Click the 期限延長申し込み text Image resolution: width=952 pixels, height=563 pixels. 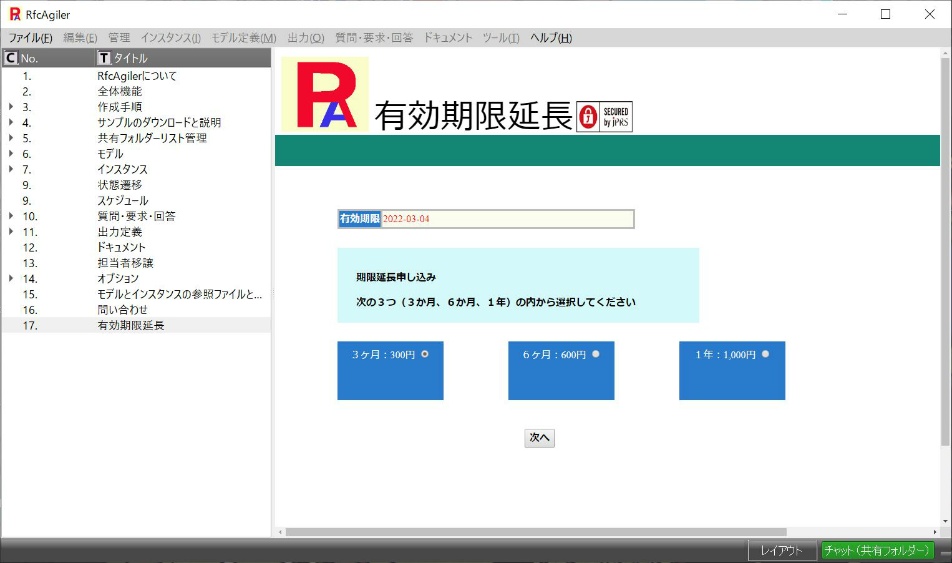[x=396, y=277]
